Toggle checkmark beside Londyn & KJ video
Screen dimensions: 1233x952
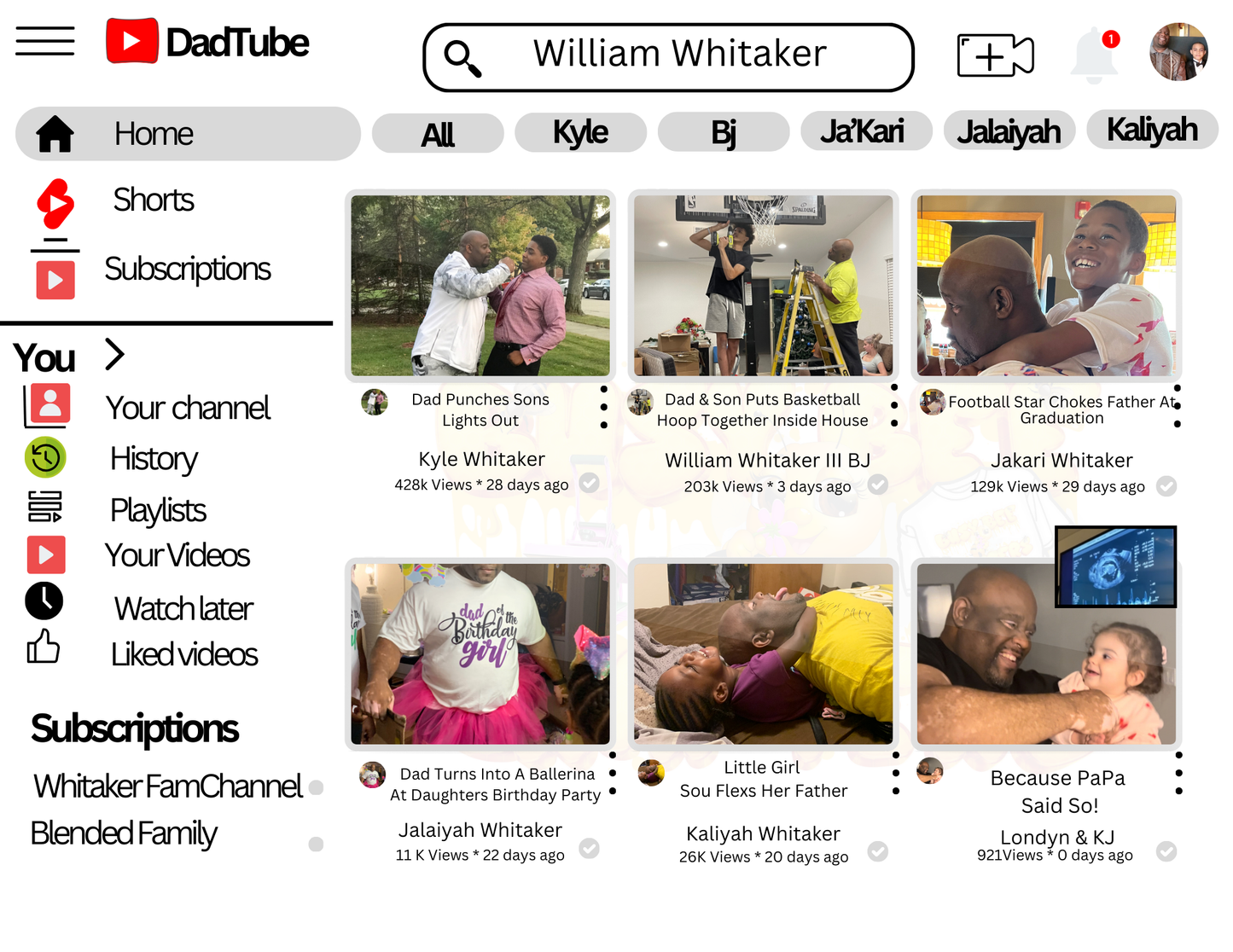(x=1166, y=851)
